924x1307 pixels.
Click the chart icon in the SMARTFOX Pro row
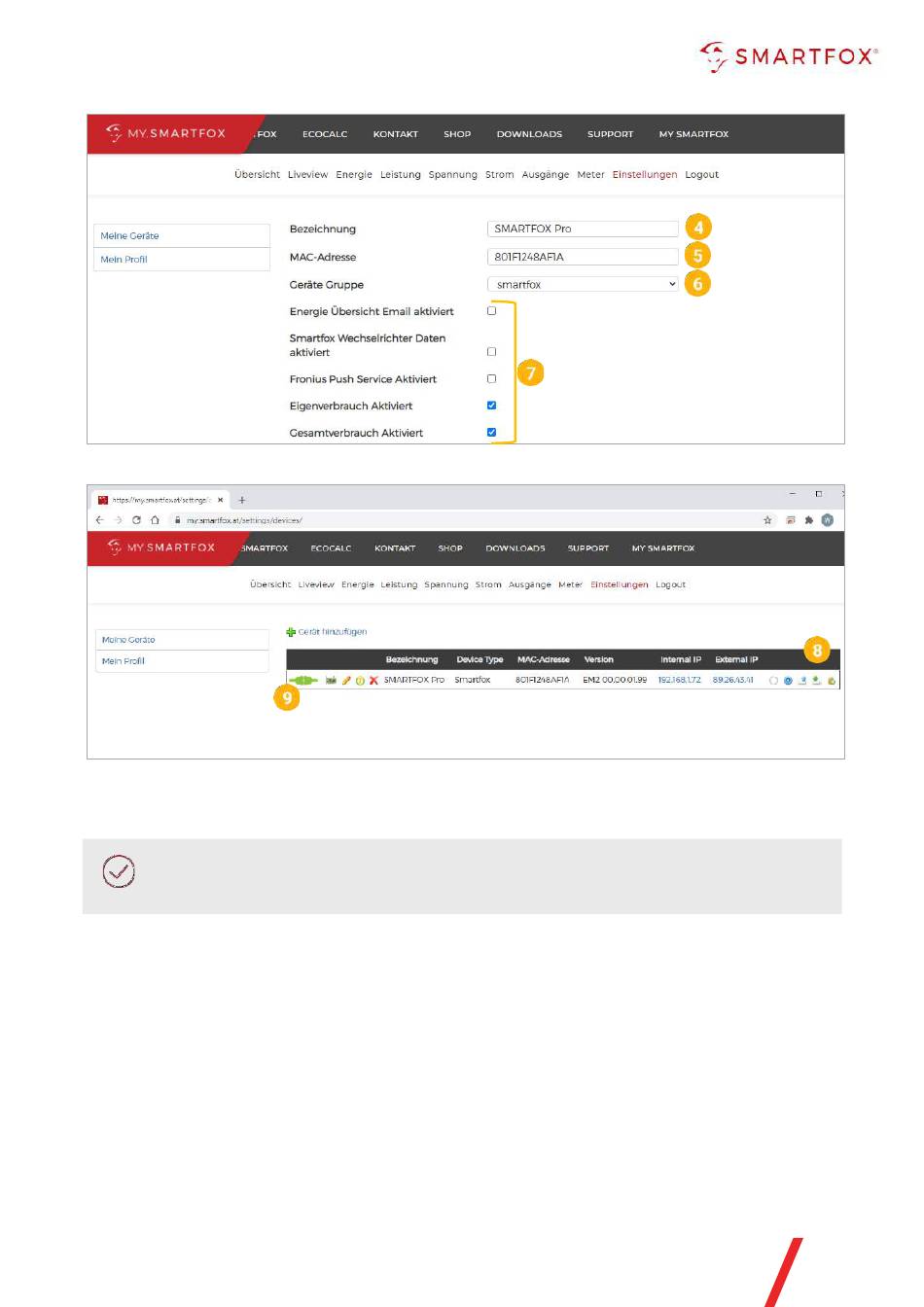coord(331,681)
